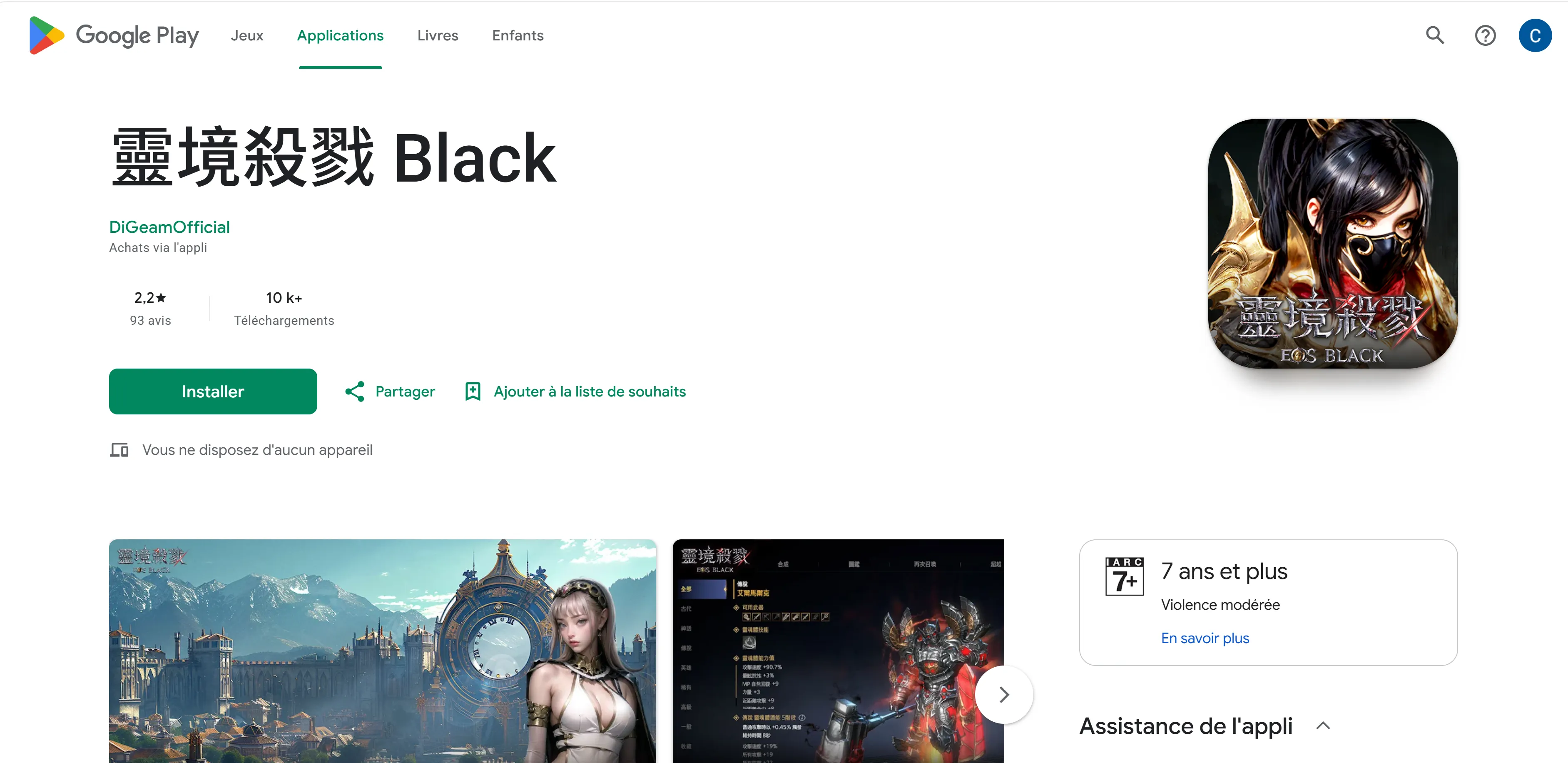Image resolution: width=1568 pixels, height=763 pixels.
Task: Click the Achats via l'appli text
Action: pos(158,248)
